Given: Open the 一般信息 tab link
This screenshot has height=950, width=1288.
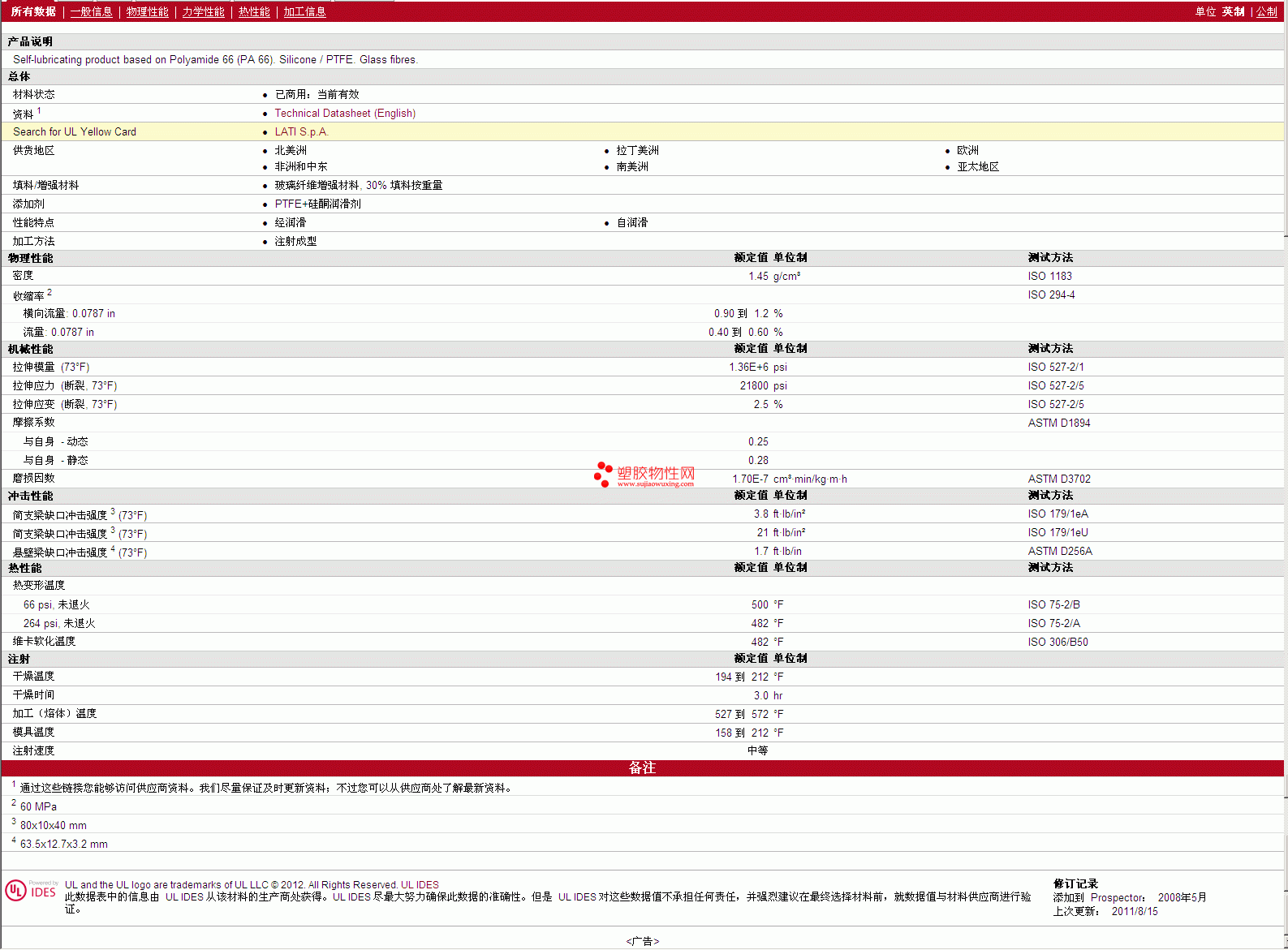Looking at the screenshot, I should point(92,11).
